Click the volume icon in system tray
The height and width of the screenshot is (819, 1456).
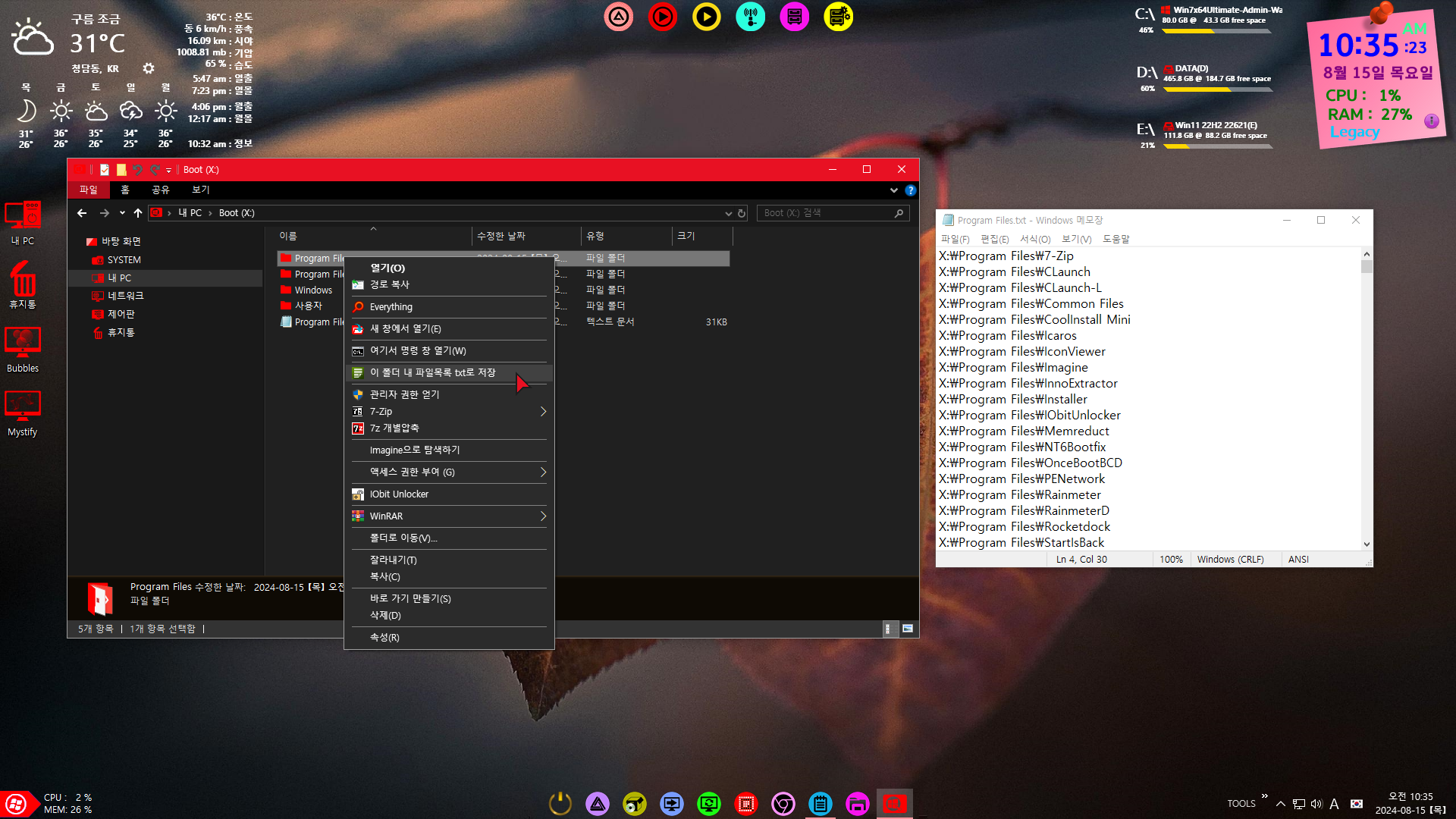[1316, 804]
